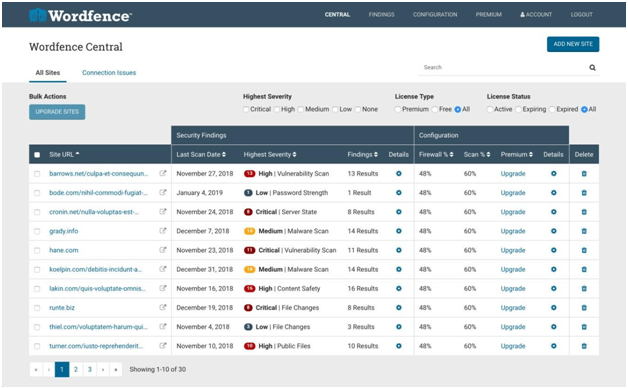Open hane.com external link icon
Image resolution: width=628 pixels, height=389 pixels.
[x=163, y=250]
